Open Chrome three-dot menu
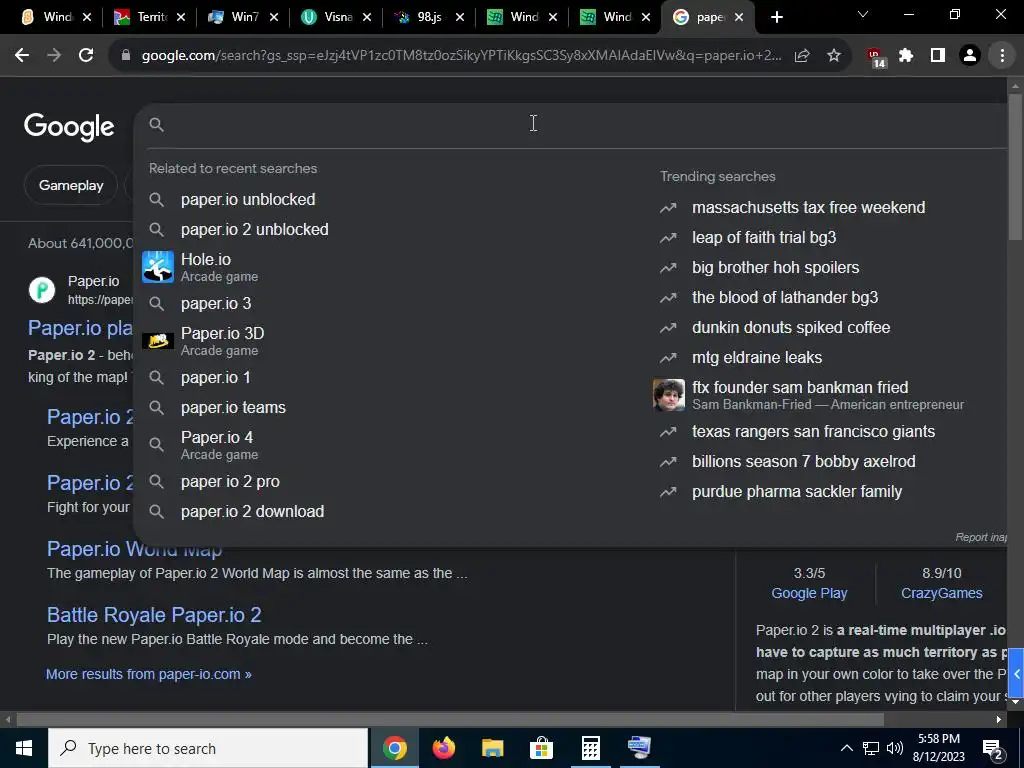1024x768 pixels. point(1002,56)
